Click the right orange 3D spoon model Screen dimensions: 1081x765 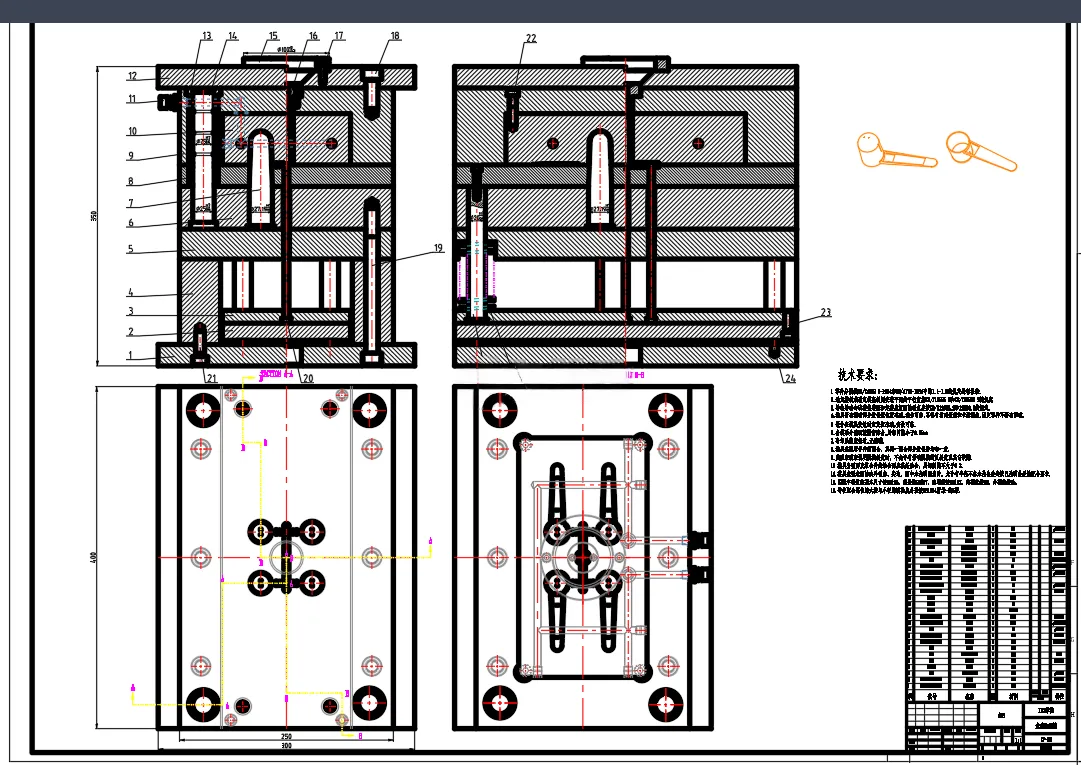tap(980, 150)
